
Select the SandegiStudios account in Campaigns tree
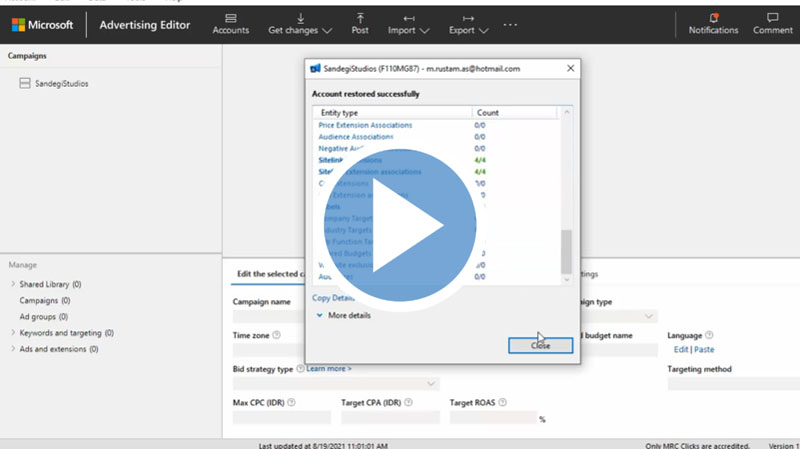(x=61, y=84)
